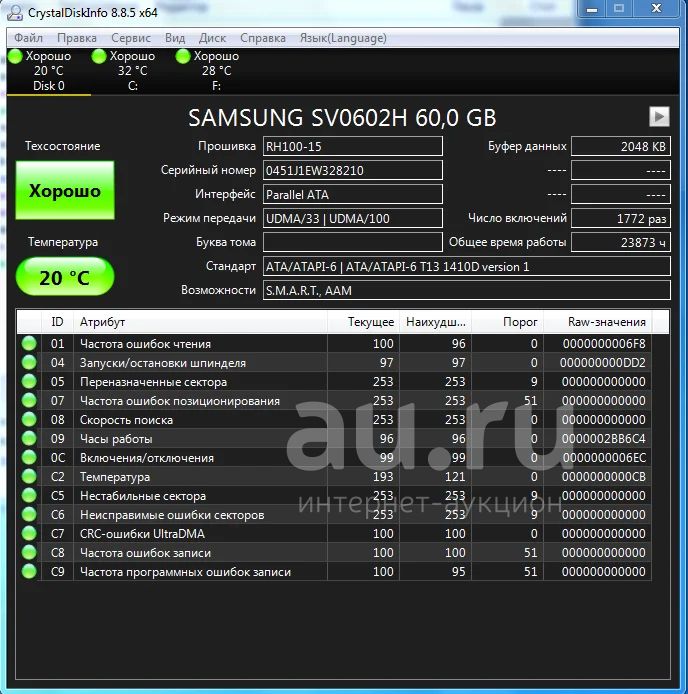The image size is (688, 694).
Task: Click green status dot of Disk 0
Action: click(15, 56)
